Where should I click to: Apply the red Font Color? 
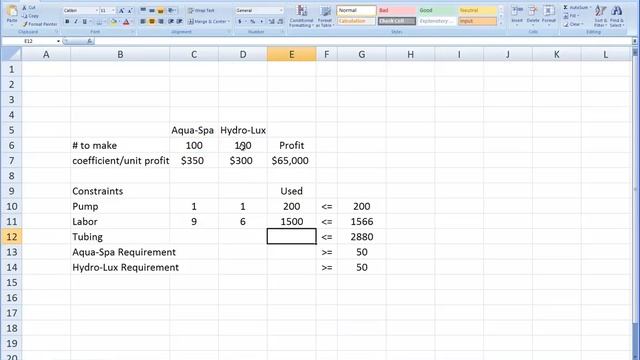click(x=126, y=22)
